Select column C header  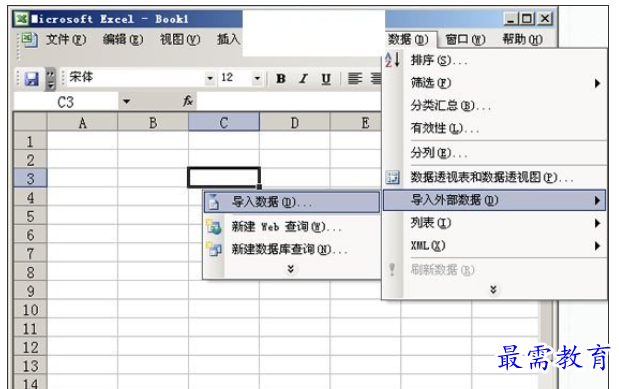tap(224, 123)
